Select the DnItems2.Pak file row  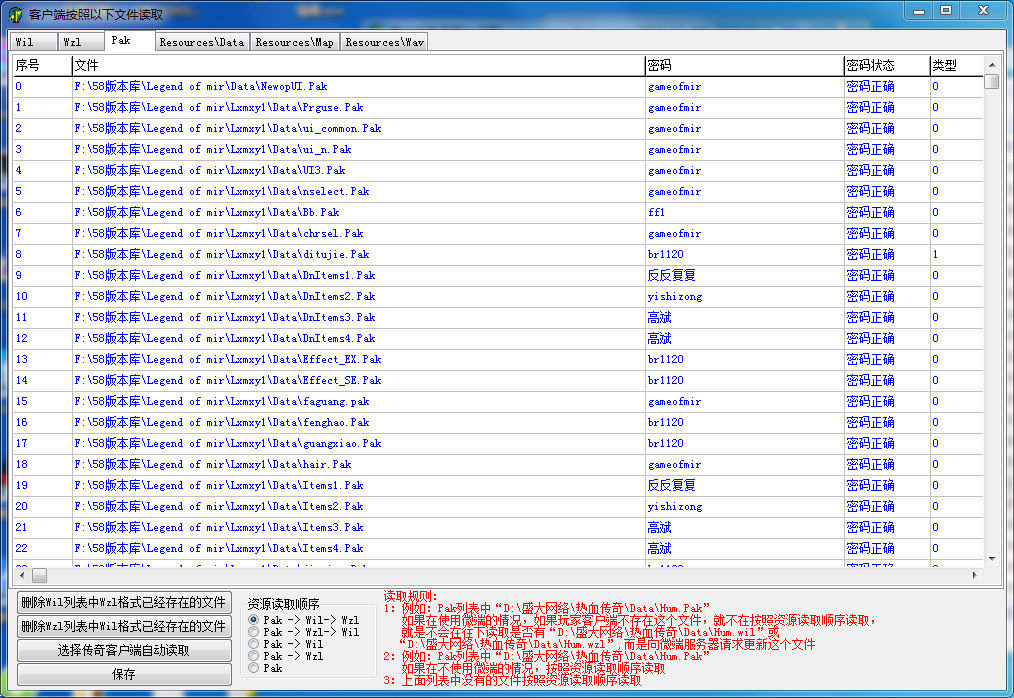pos(498,296)
